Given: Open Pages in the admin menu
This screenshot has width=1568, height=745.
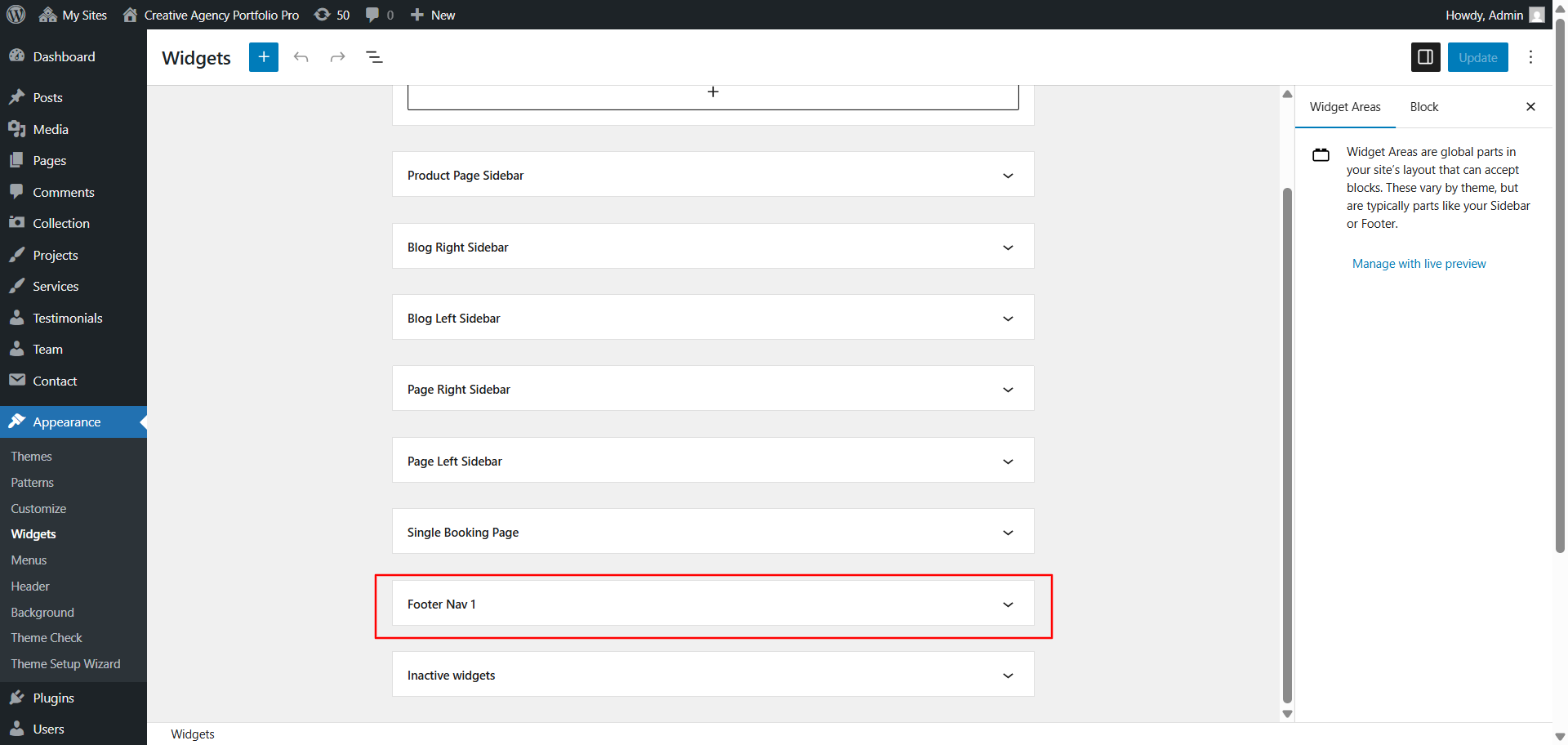Looking at the screenshot, I should (73, 160).
